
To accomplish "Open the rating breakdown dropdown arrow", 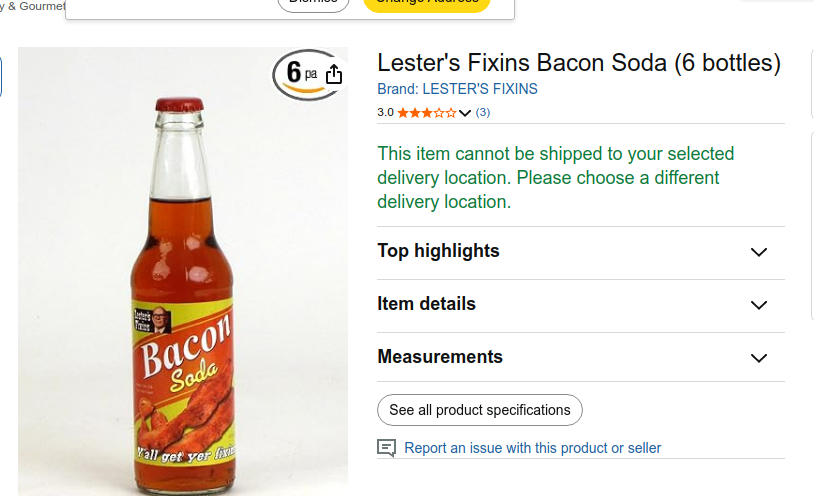I will [465, 113].
